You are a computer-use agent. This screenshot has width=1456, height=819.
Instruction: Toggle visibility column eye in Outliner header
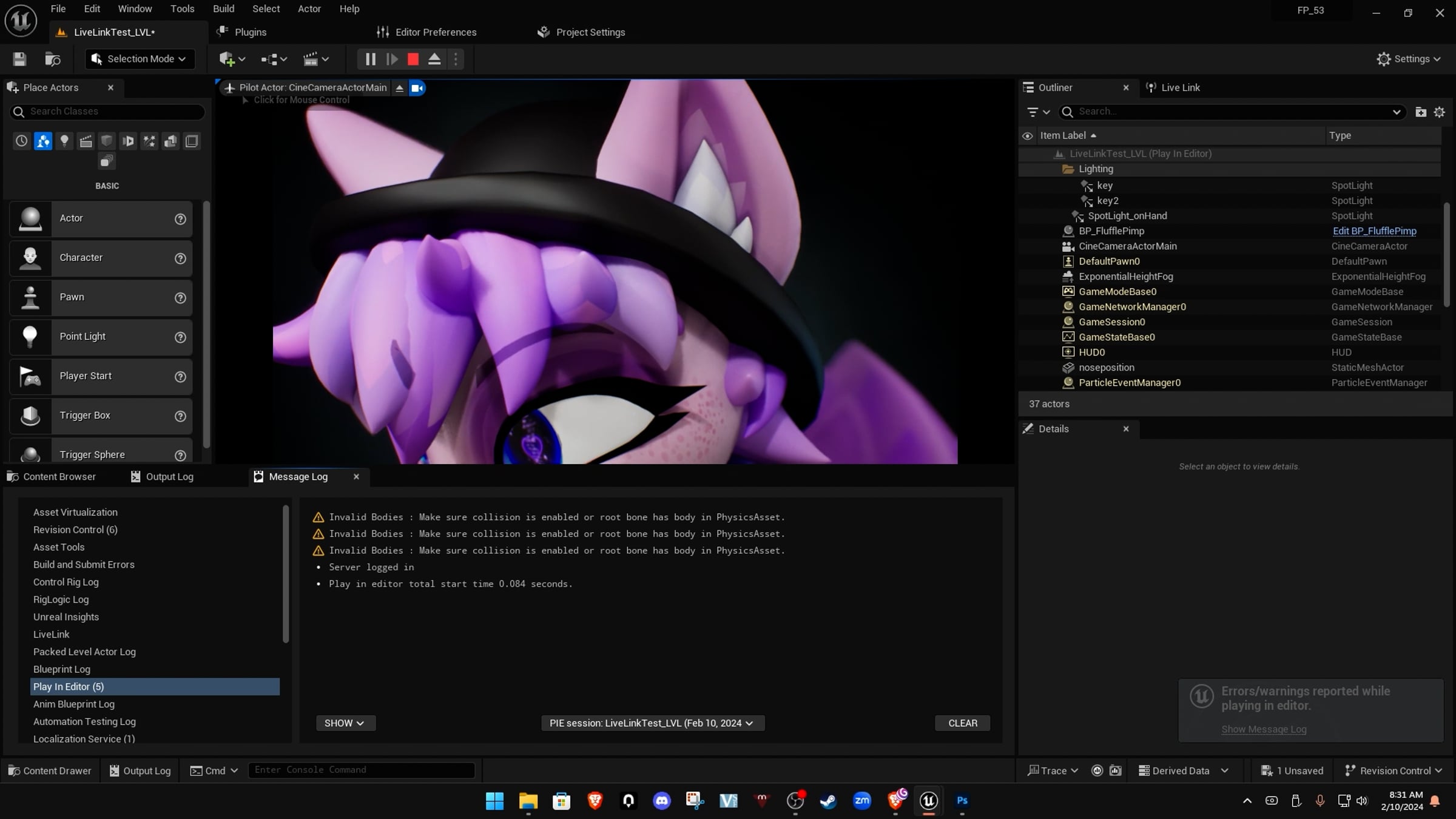tap(1027, 136)
